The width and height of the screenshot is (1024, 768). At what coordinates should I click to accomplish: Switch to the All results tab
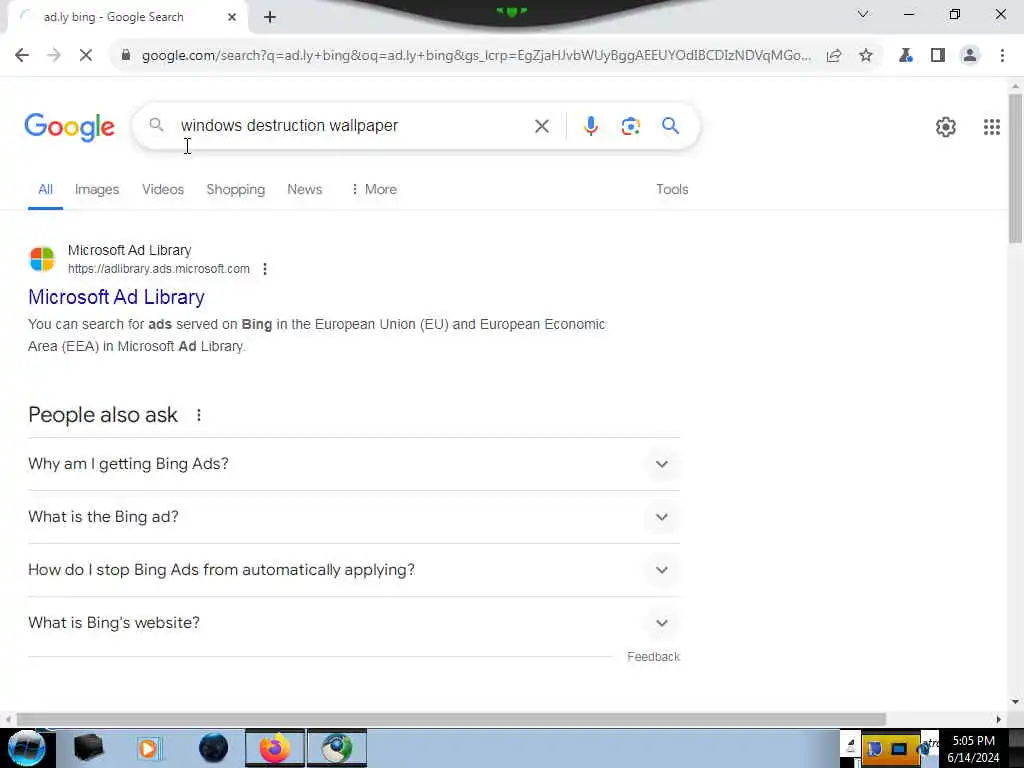(45, 189)
